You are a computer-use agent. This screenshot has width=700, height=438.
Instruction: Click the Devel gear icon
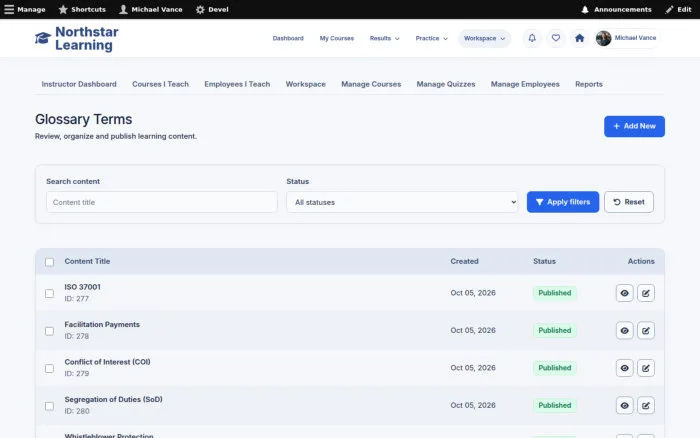tap(200, 9)
